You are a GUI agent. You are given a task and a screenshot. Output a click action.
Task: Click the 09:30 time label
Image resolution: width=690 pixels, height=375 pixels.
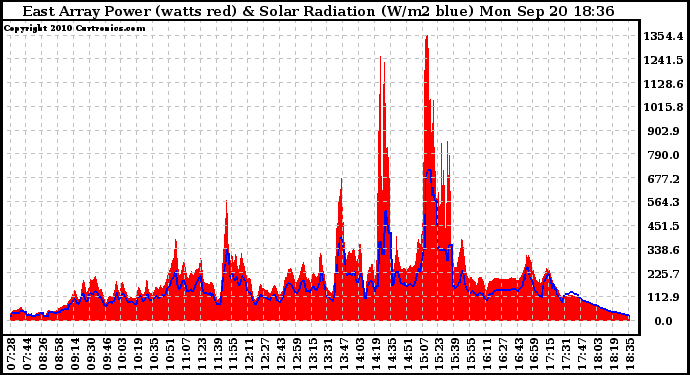[91, 354]
